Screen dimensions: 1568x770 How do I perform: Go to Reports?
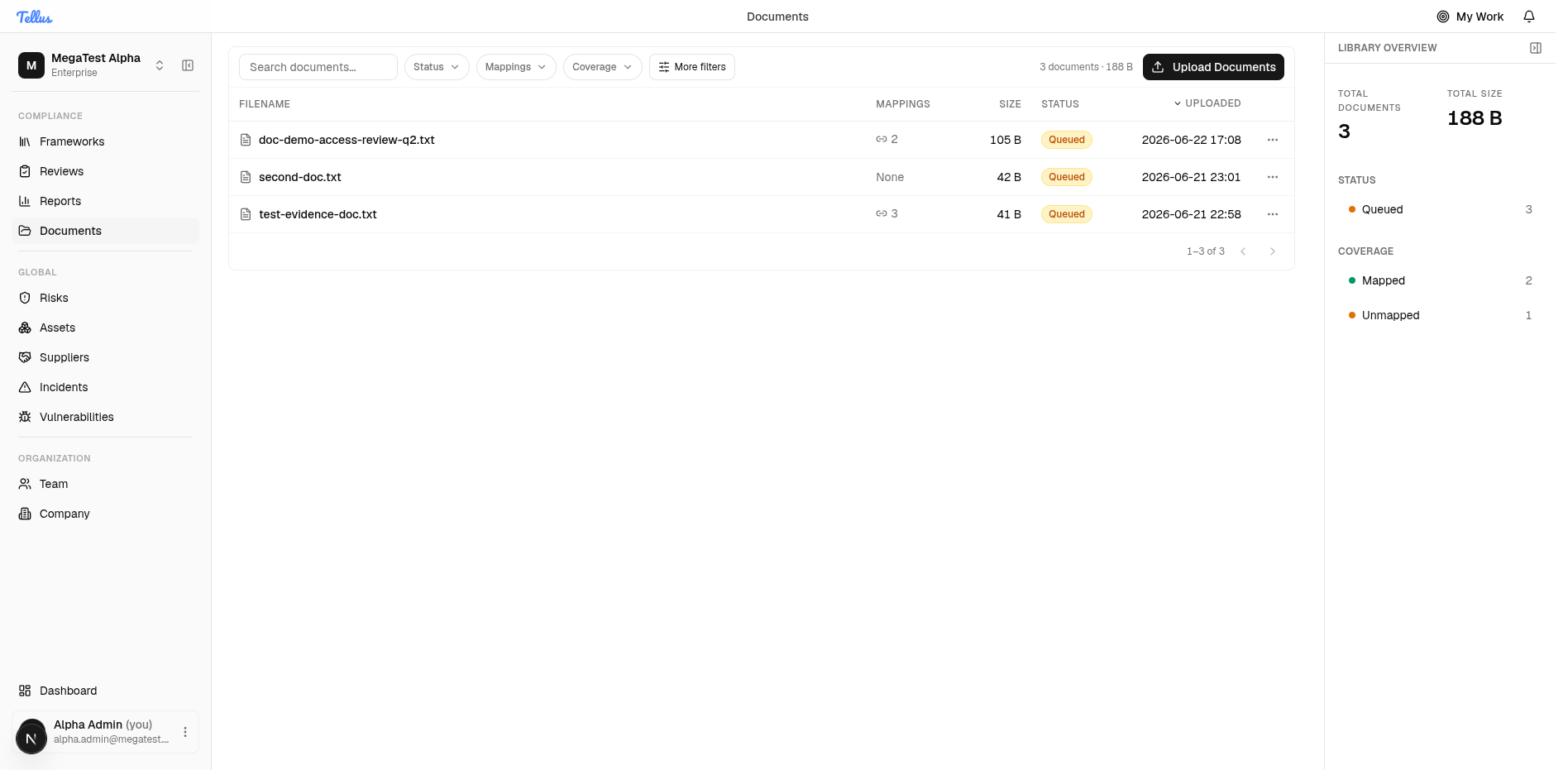(x=106, y=201)
